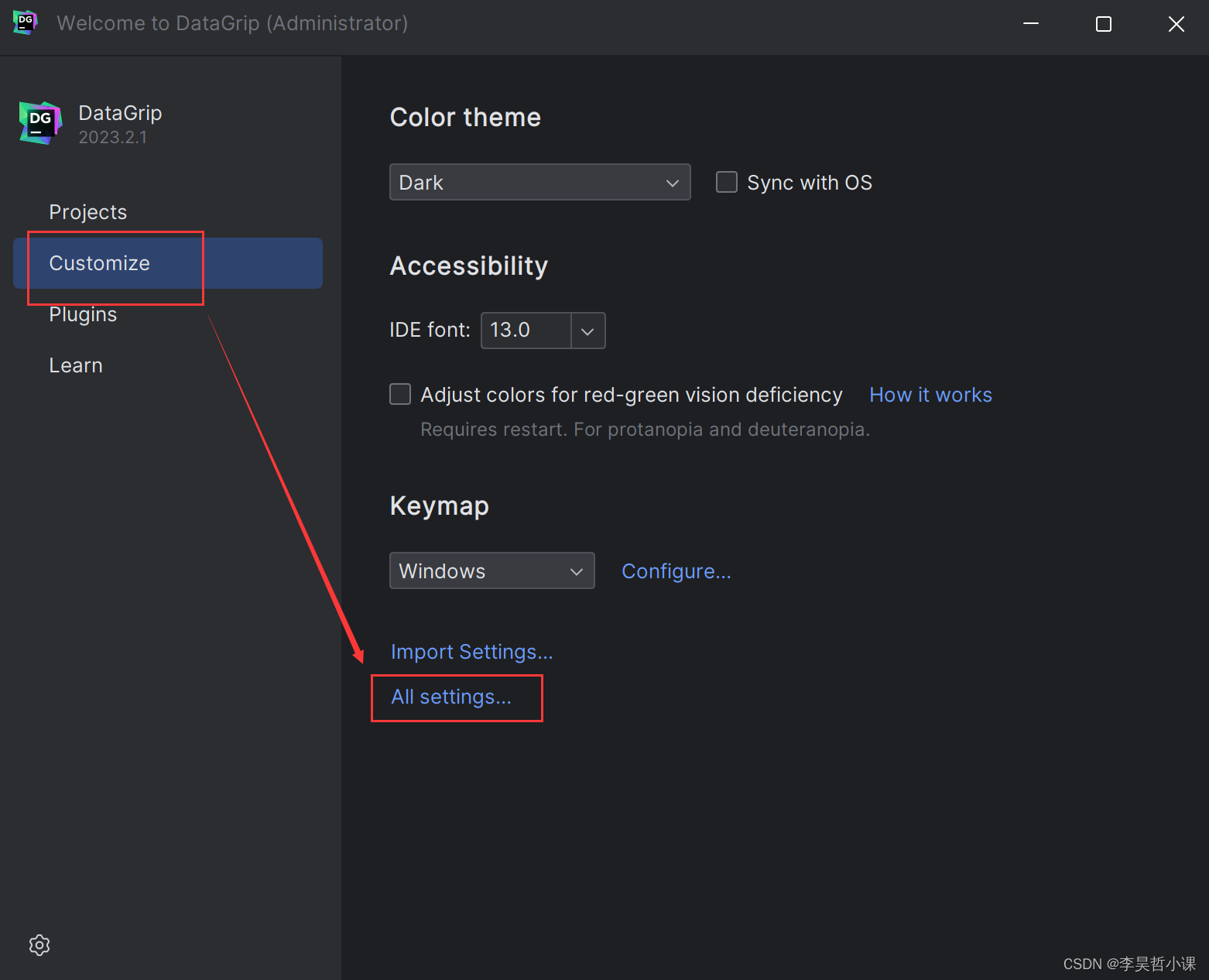This screenshot has height=980, width=1209.
Task: Expand the IDE font size dropdown arrow
Action: (587, 331)
